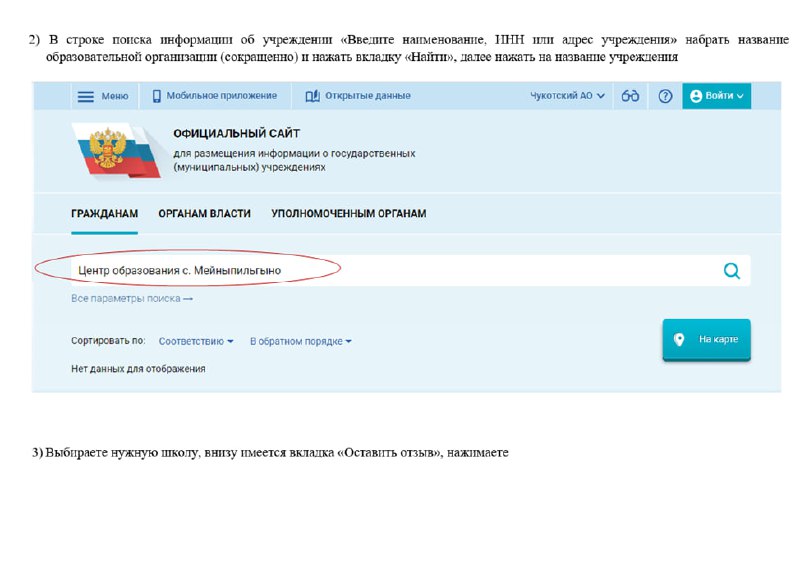Click the Open Data book icon
Image resolution: width=800 pixels, height=564 pixels.
(312, 96)
